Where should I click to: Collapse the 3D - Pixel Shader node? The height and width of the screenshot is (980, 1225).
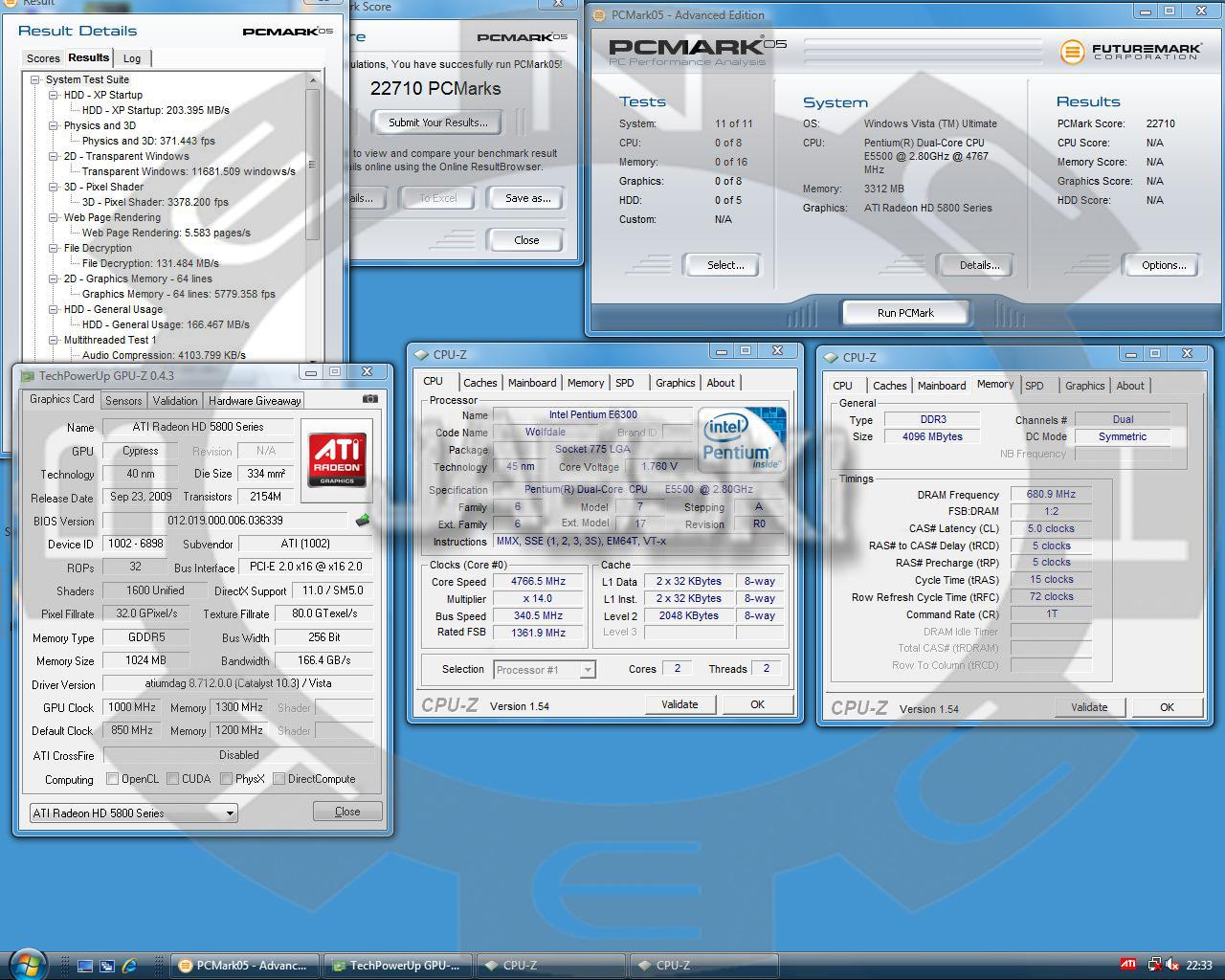(x=54, y=187)
